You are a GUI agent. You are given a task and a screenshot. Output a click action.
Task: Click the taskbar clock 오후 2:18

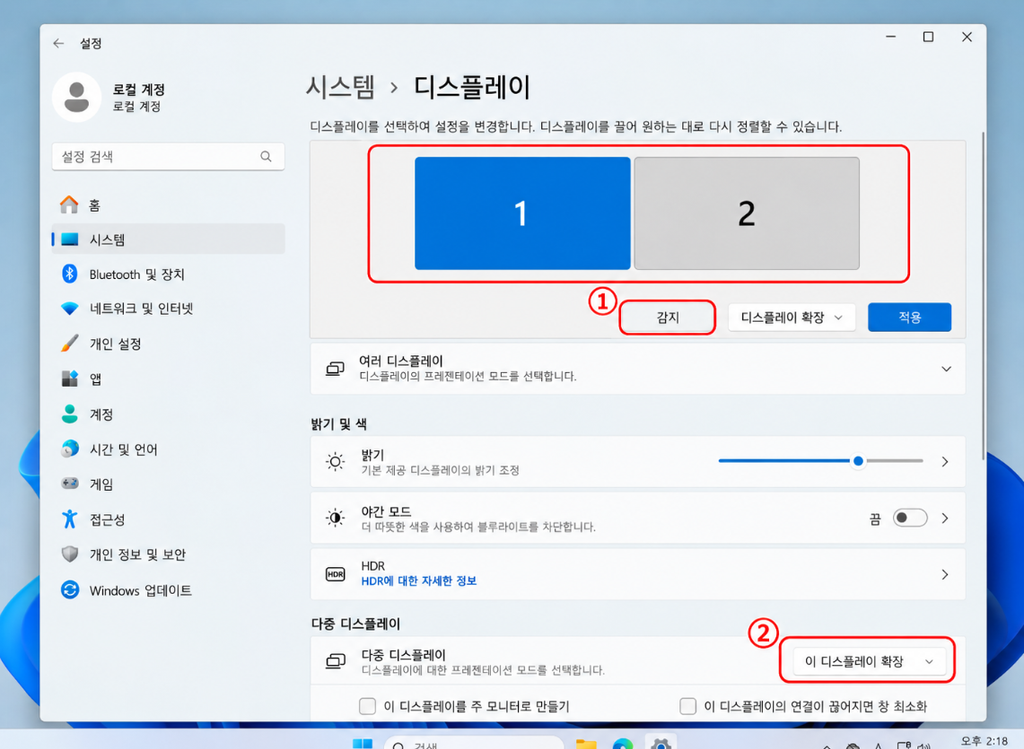(x=984, y=742)
